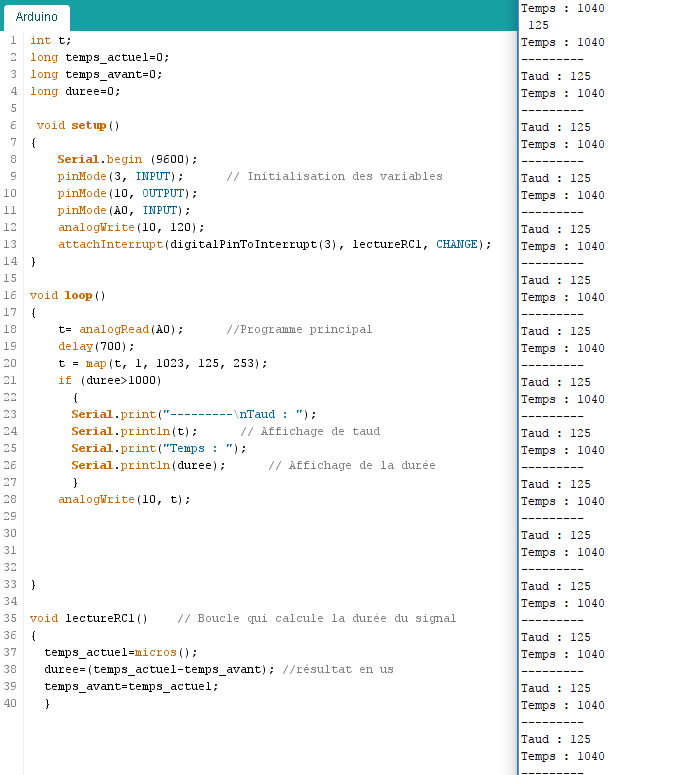Click 'Serial.println(t);' statement

134,431
